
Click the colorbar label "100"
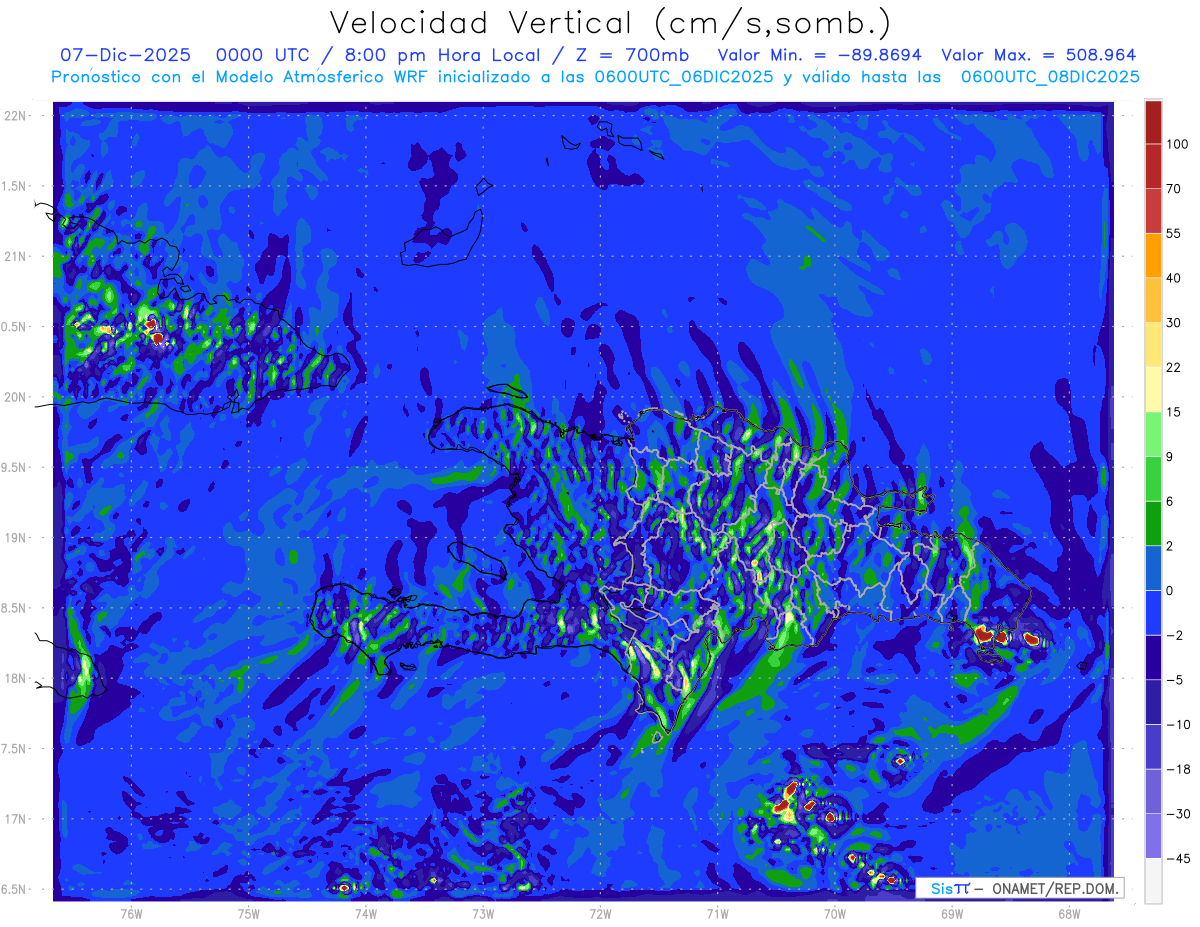tap(1177, 145)
